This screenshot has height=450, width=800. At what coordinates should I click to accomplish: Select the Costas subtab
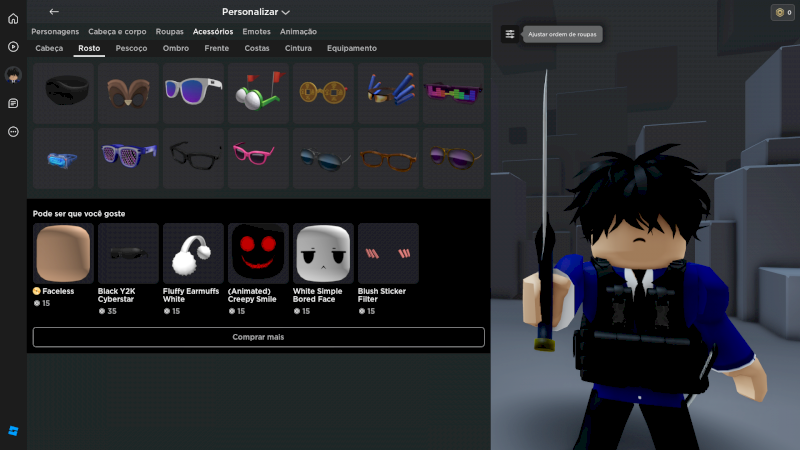point(257,48)
